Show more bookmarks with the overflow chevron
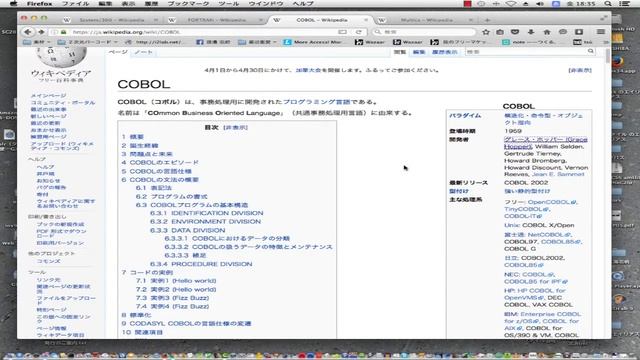Screen dimensions: 640x360 pyautogui.click(x=606, y=42)
